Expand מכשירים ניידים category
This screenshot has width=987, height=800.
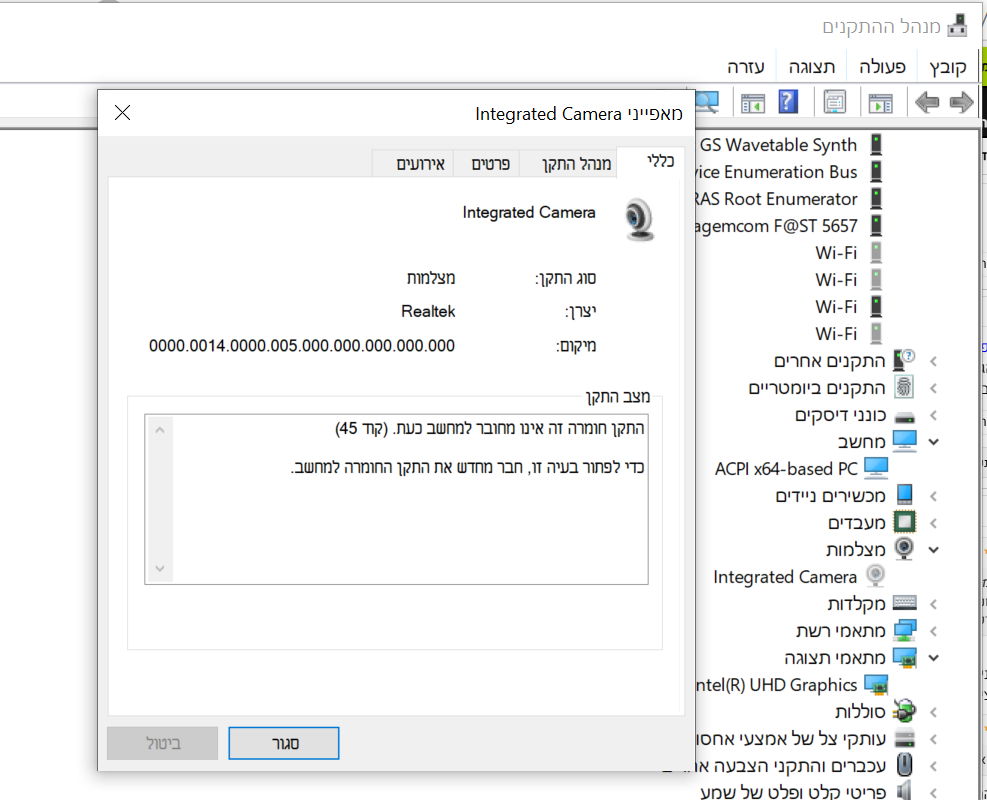tap(933, 496)
